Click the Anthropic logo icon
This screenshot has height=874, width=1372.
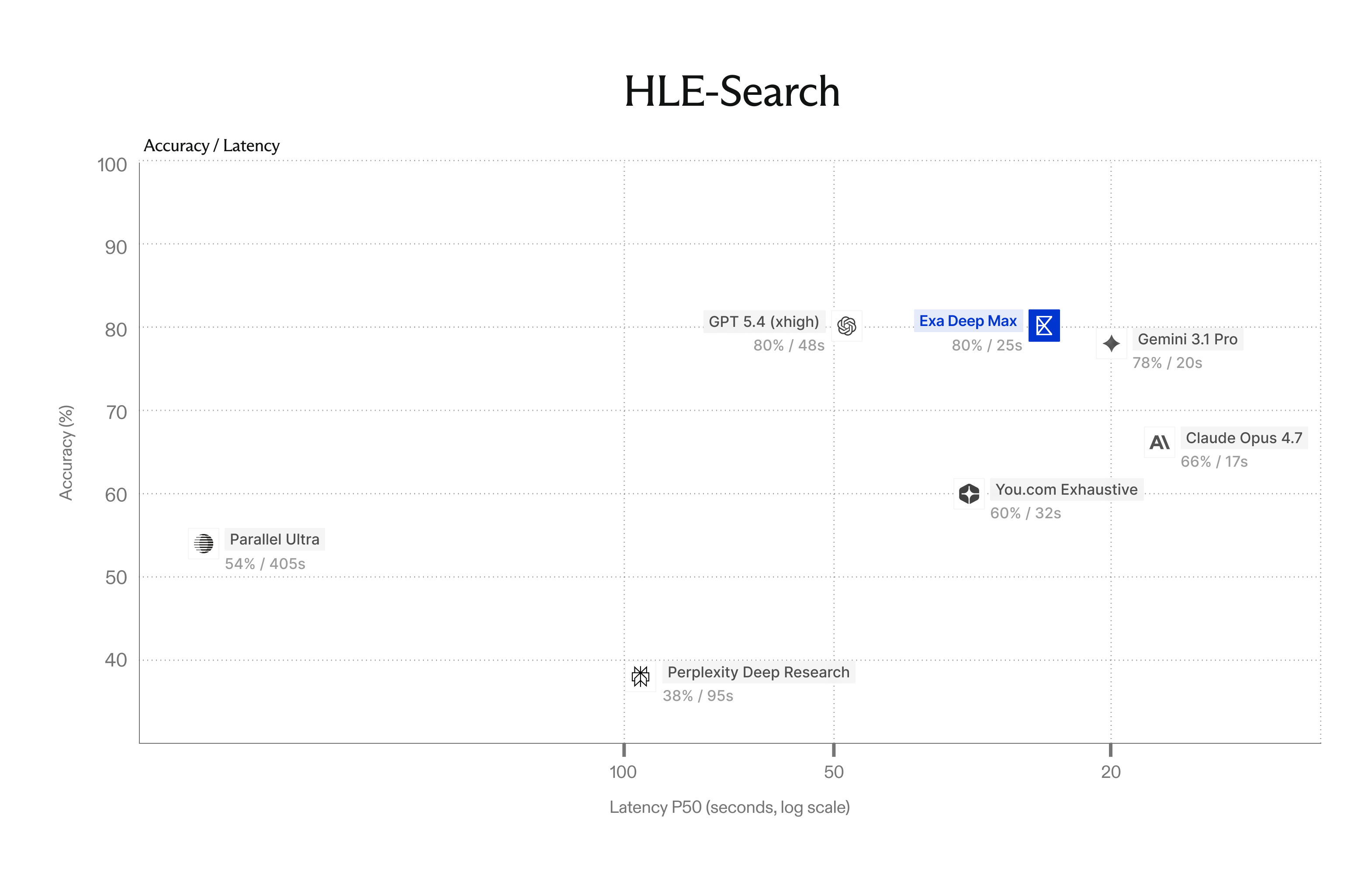click(1160, 442)
